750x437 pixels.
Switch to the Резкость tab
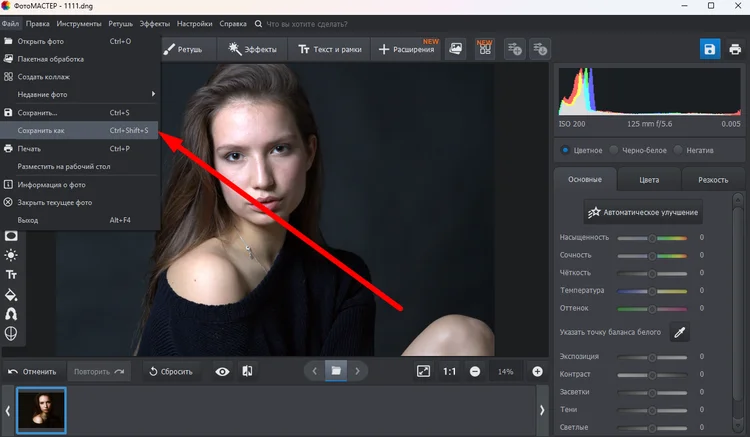tap(711, 180)
